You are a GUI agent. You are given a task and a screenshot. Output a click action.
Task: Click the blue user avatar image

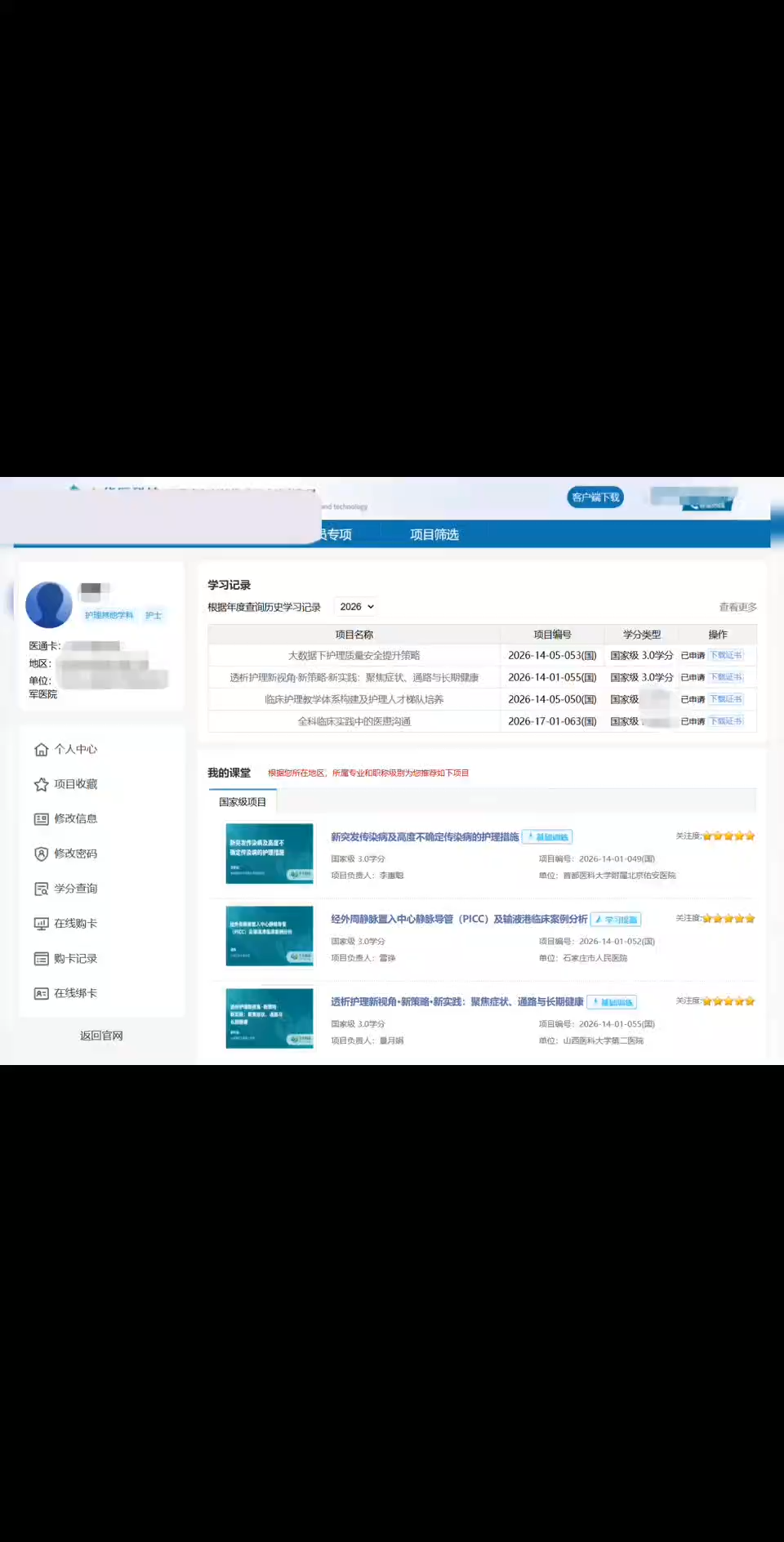tap(49, 604)
